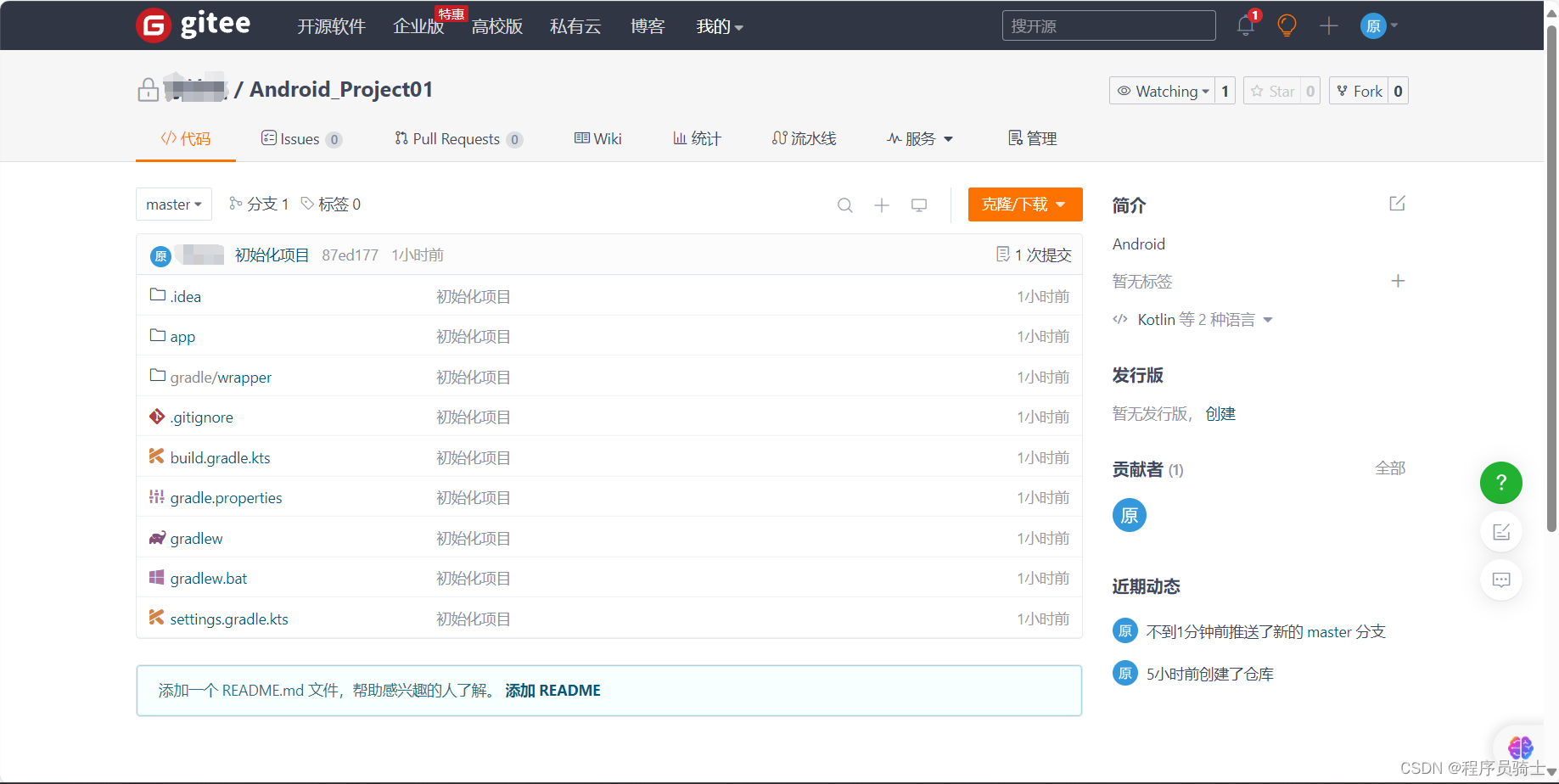1559x784 pixels.
Task: Open the in-repo file search magnifier
Action: [844, 204]
